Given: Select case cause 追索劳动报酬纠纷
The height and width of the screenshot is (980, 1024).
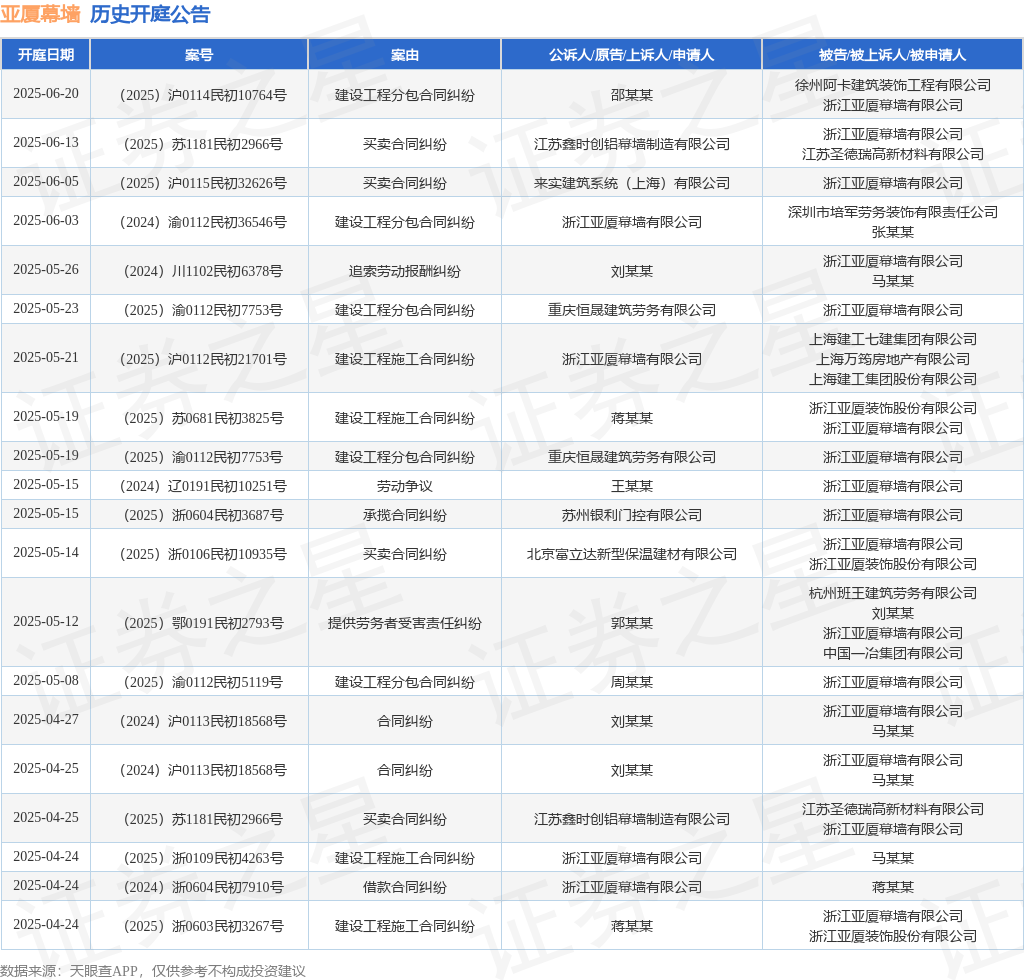Looking at the screenshot, I should [405, 271].
